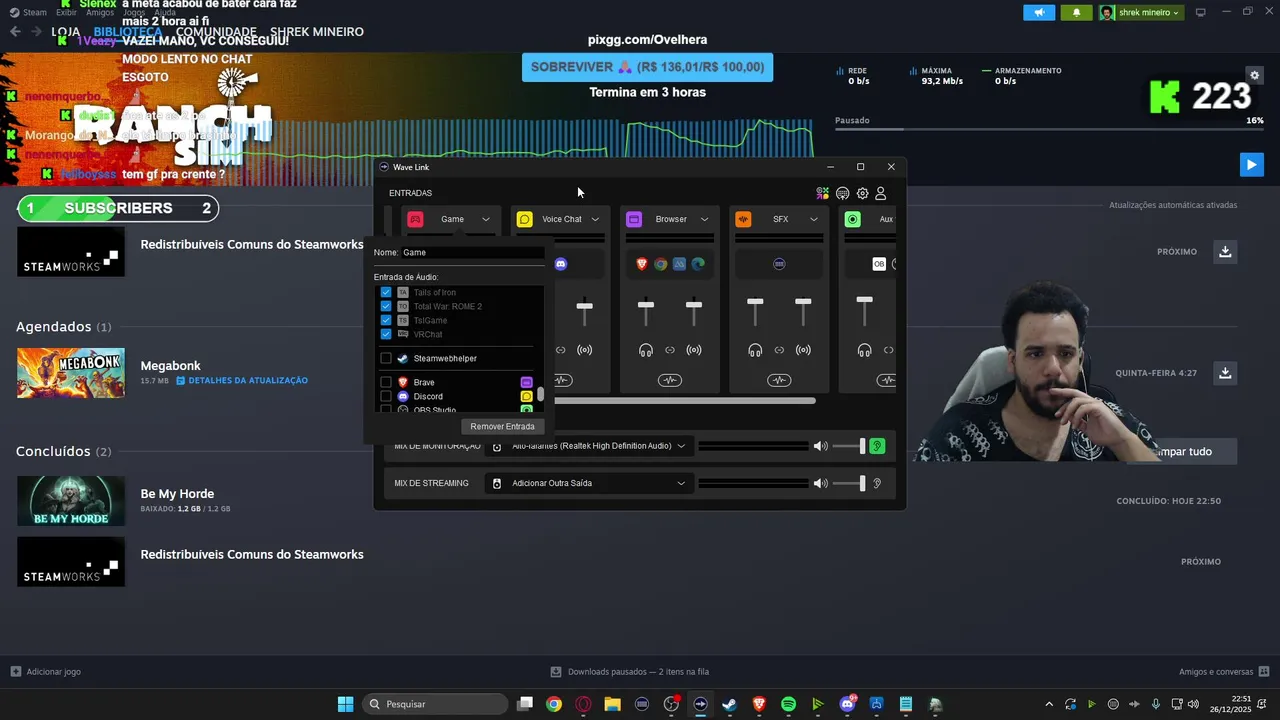Click the purple Browser channel icon

tap(634, 219)
